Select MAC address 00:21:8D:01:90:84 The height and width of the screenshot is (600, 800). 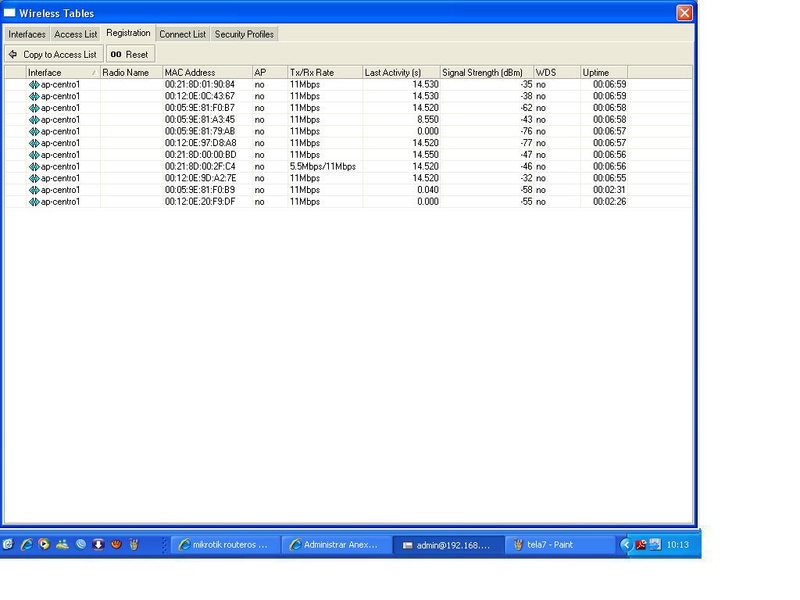[200, 85]
